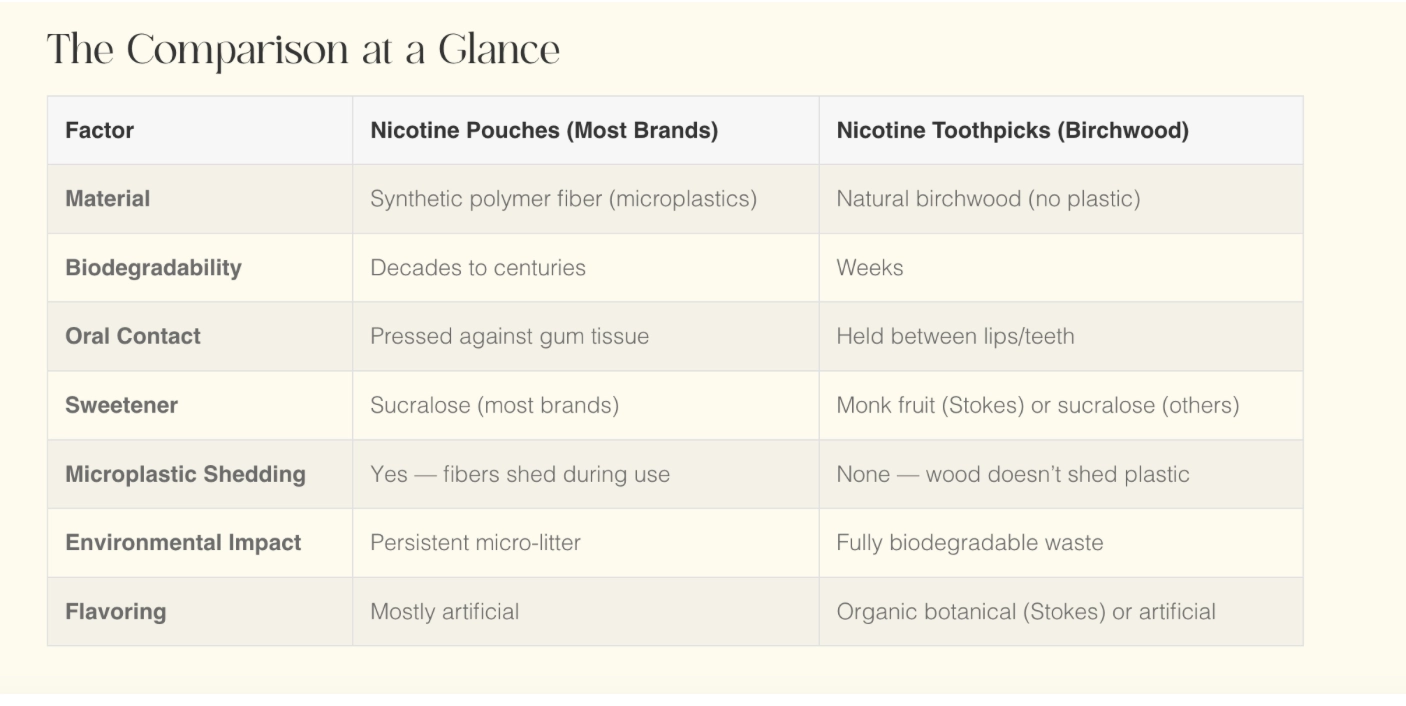
Task: Click the "Oral Contact" row label
Action: coord(133,336)
